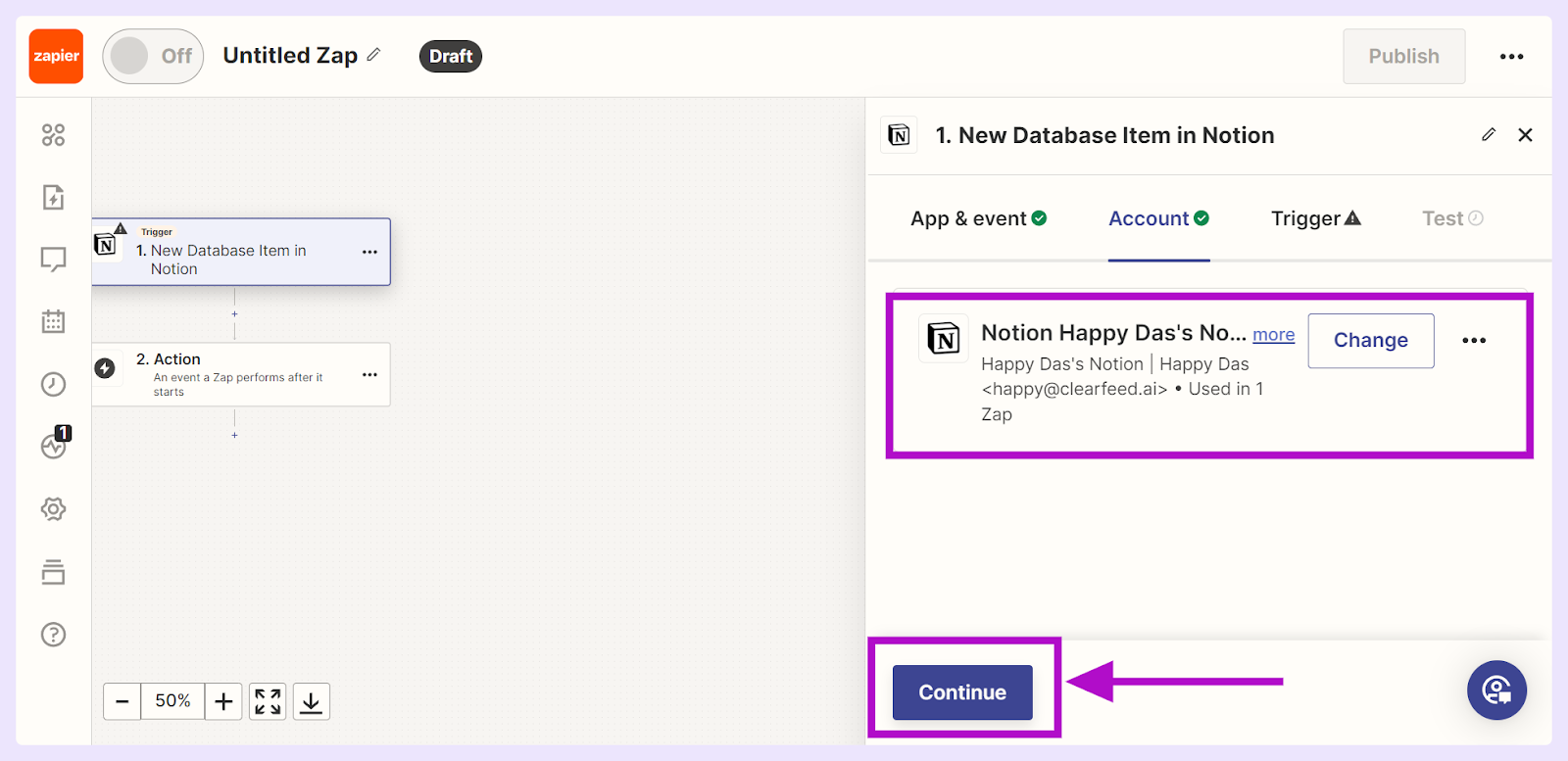The image size is (1568, 761).
Task: Add a step below the Action step
Action: [x=234, y=435]
